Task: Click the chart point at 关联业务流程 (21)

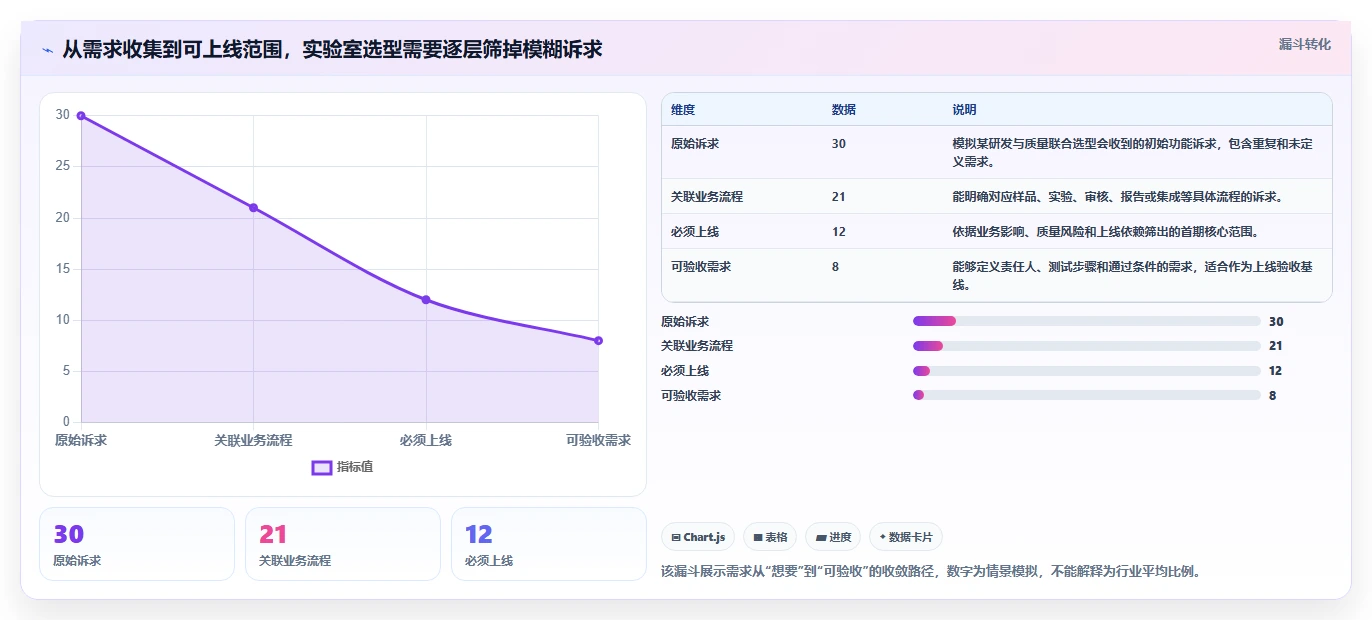Action: click(253, 207)
